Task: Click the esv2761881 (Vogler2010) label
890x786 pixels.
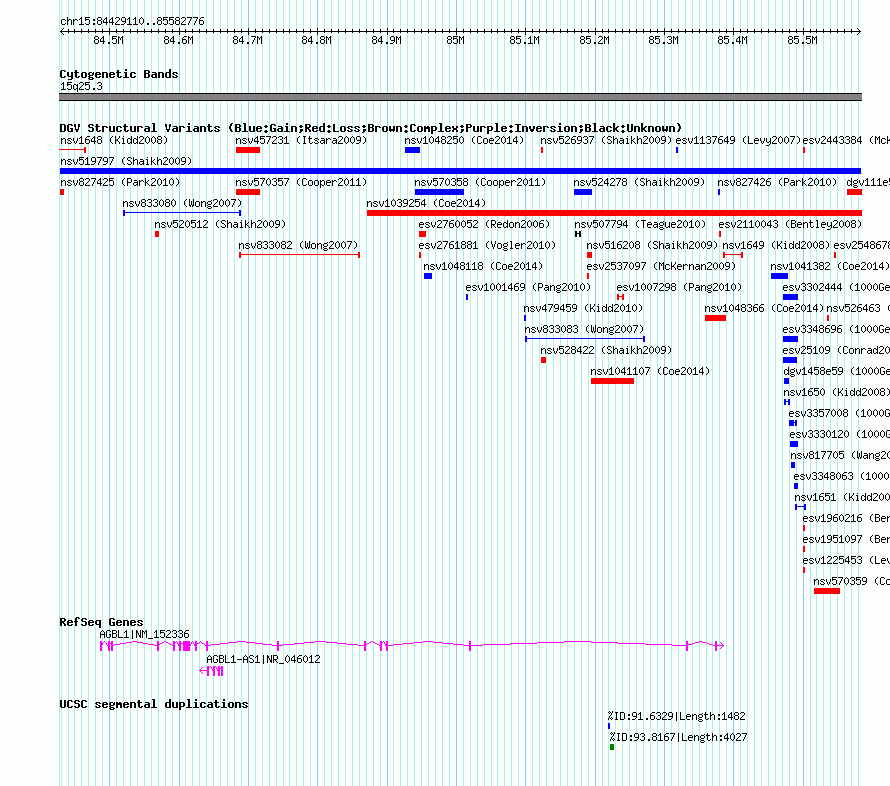Action: tap(487, 245)
